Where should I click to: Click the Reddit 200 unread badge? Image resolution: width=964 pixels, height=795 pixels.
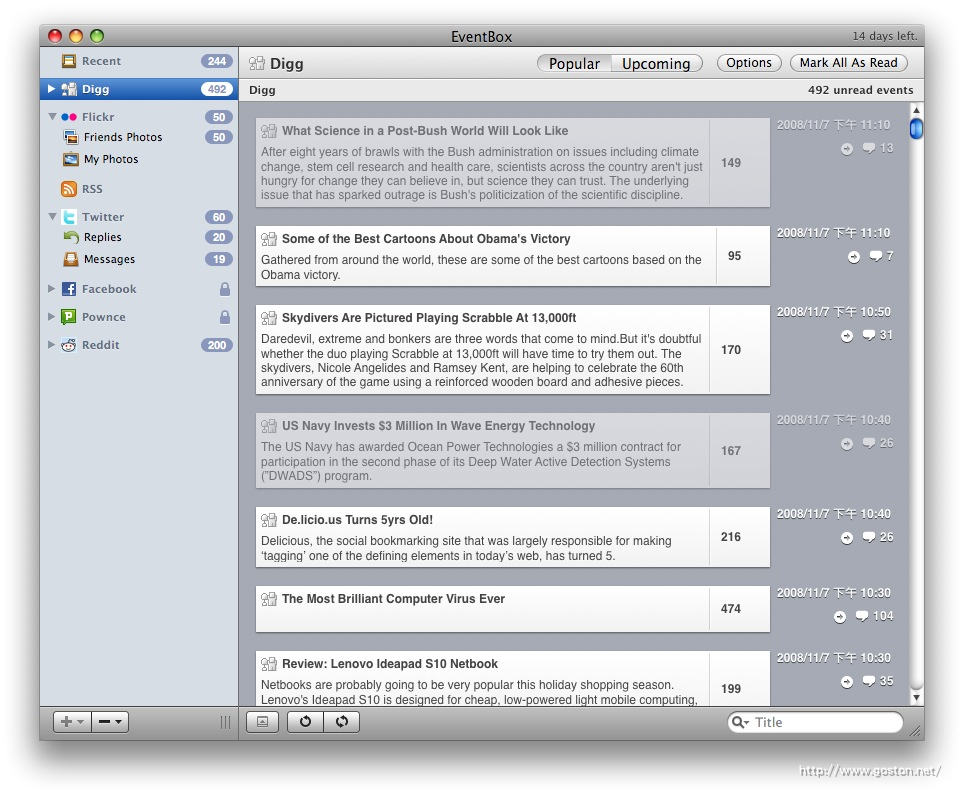click(216, 345)
